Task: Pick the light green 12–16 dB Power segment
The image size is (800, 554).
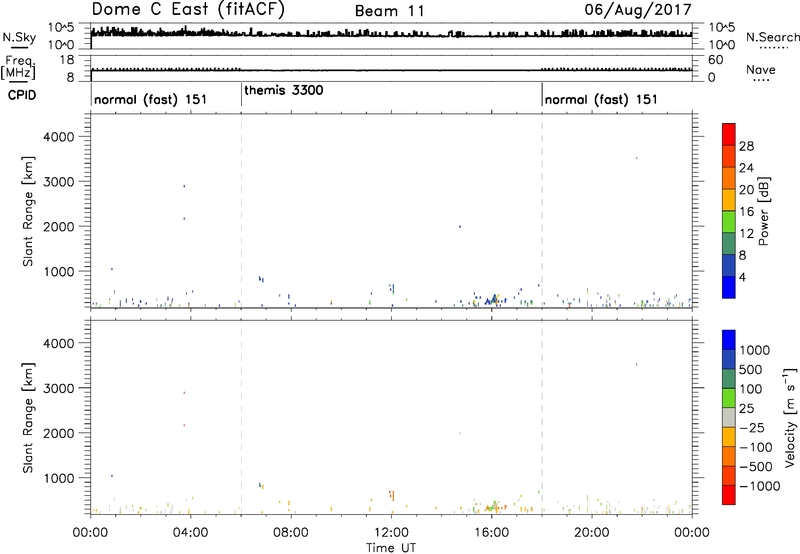Action: pyautogui.click(x=729, y=221)
